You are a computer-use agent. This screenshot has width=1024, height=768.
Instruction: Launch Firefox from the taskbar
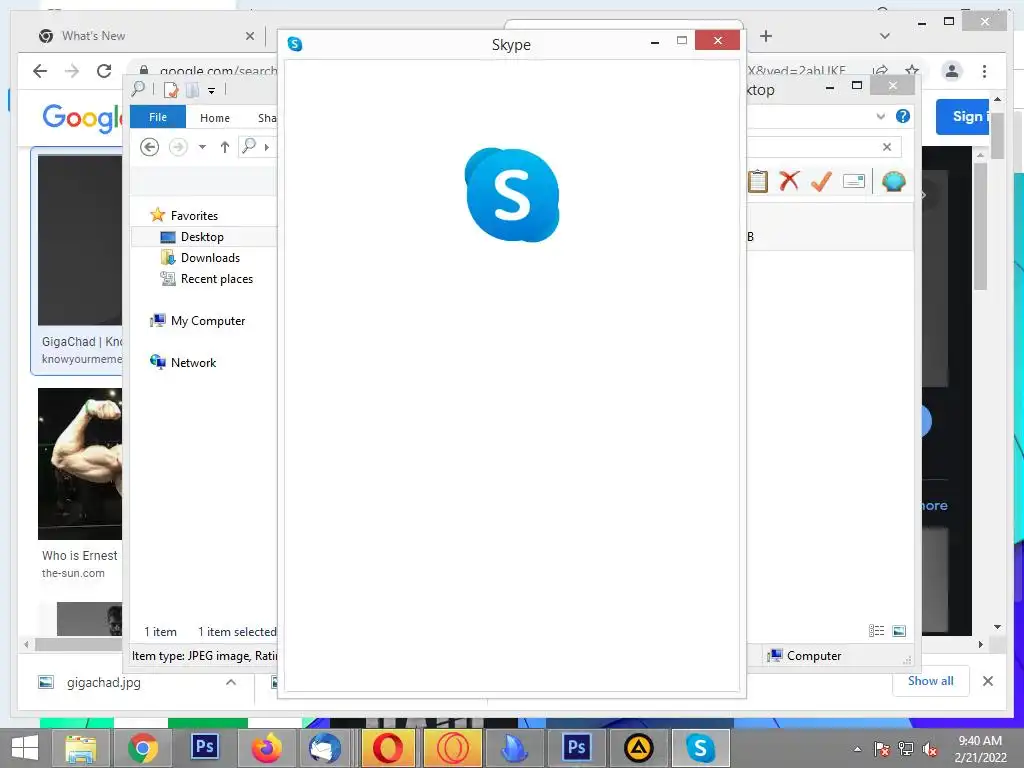tap(266, 748)
